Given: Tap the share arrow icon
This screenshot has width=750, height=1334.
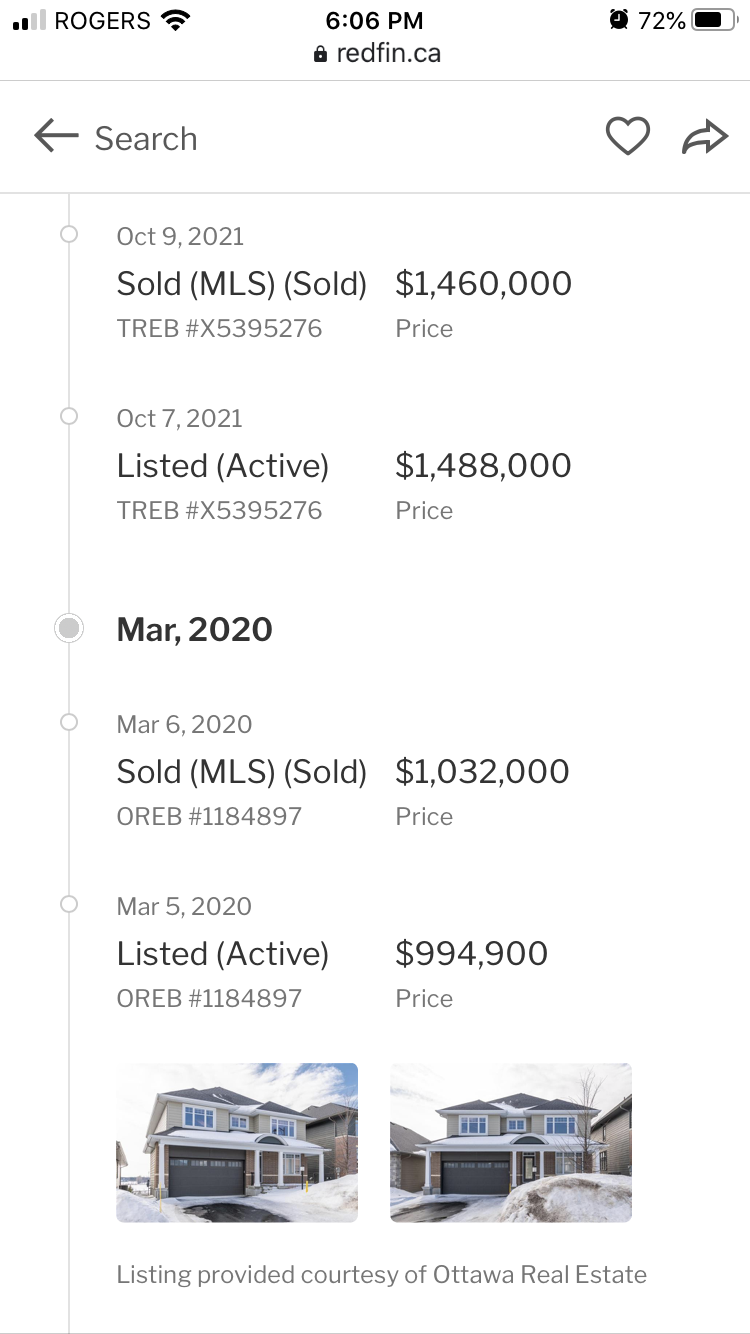Looking at the screenshot, I should click(705, 137).
